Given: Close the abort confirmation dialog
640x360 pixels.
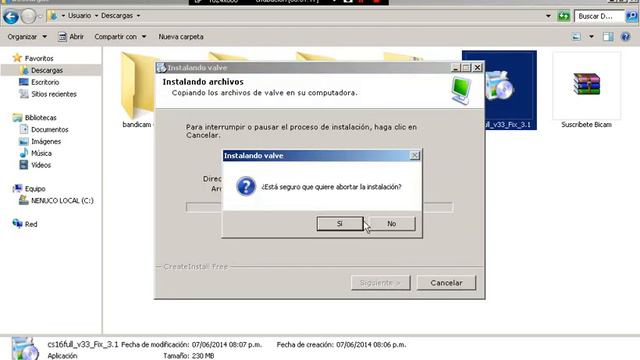Looking at the screenshot, I should click(x=414, y=156).
